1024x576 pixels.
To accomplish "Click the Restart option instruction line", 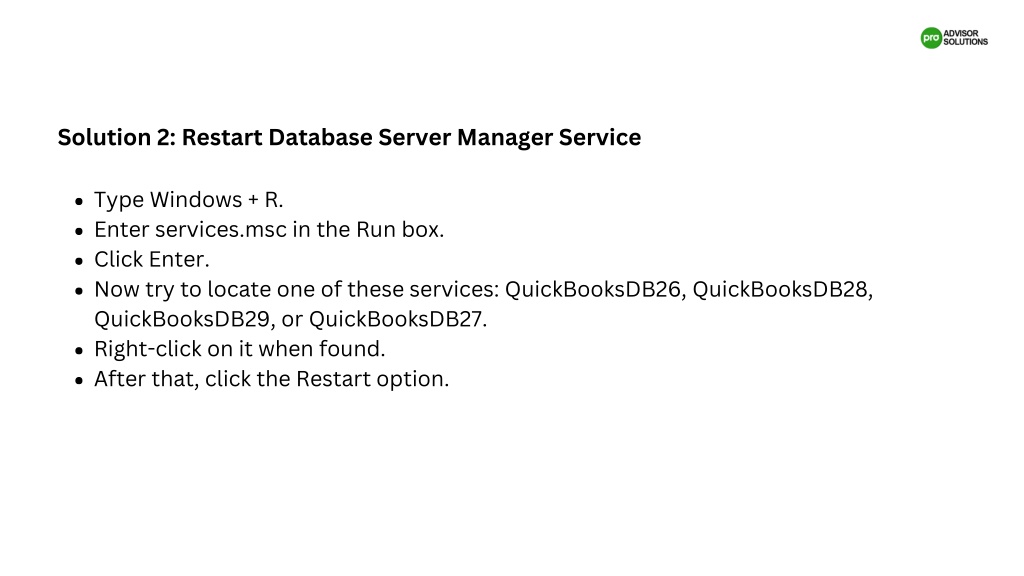I will coord(272,379).
